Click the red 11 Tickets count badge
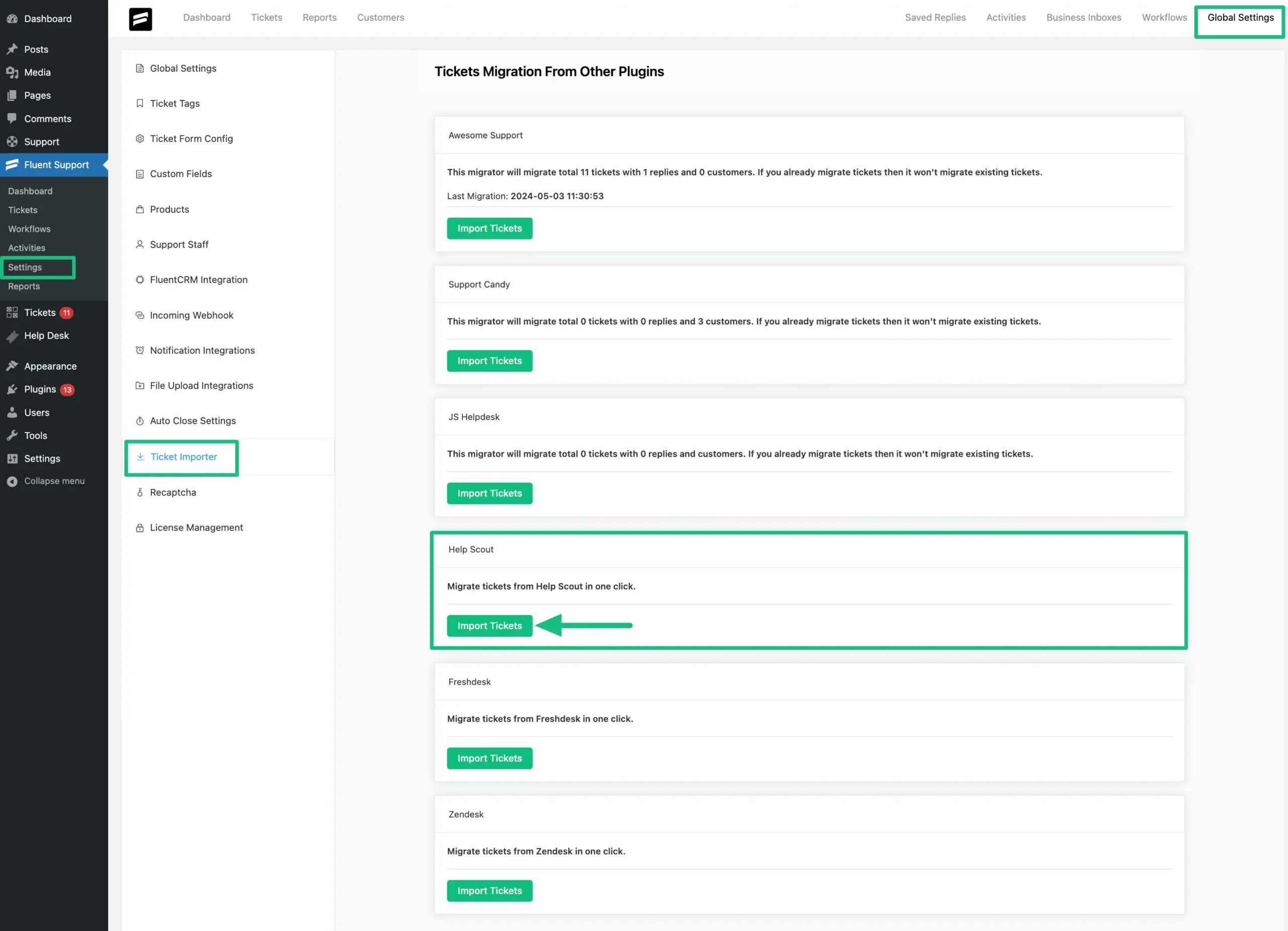Image resolution: width=1288 pixels, height=931 pixels. pyautogui.click(x=66, y=313)
